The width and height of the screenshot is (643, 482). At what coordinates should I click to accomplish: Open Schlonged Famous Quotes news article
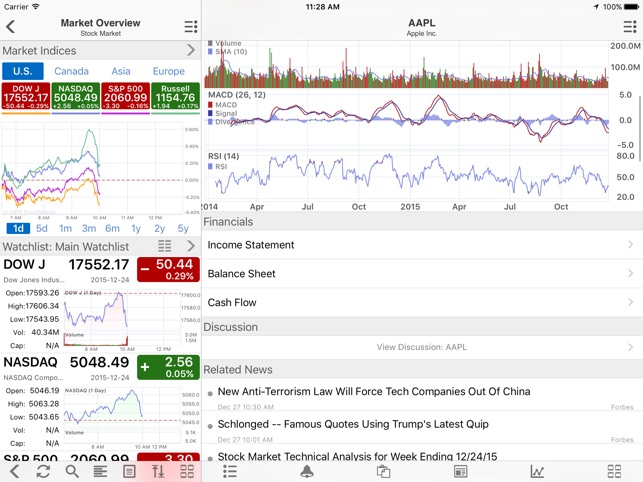pyautogui.click(x=422, y=429)
